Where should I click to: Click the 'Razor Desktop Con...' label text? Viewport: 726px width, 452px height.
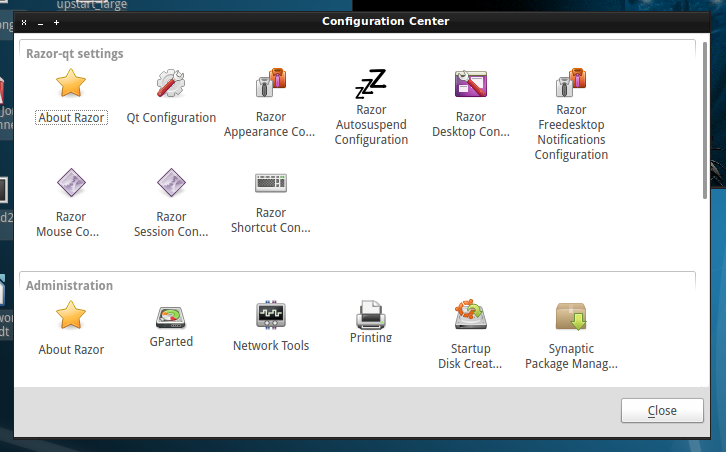pos(471,124)
